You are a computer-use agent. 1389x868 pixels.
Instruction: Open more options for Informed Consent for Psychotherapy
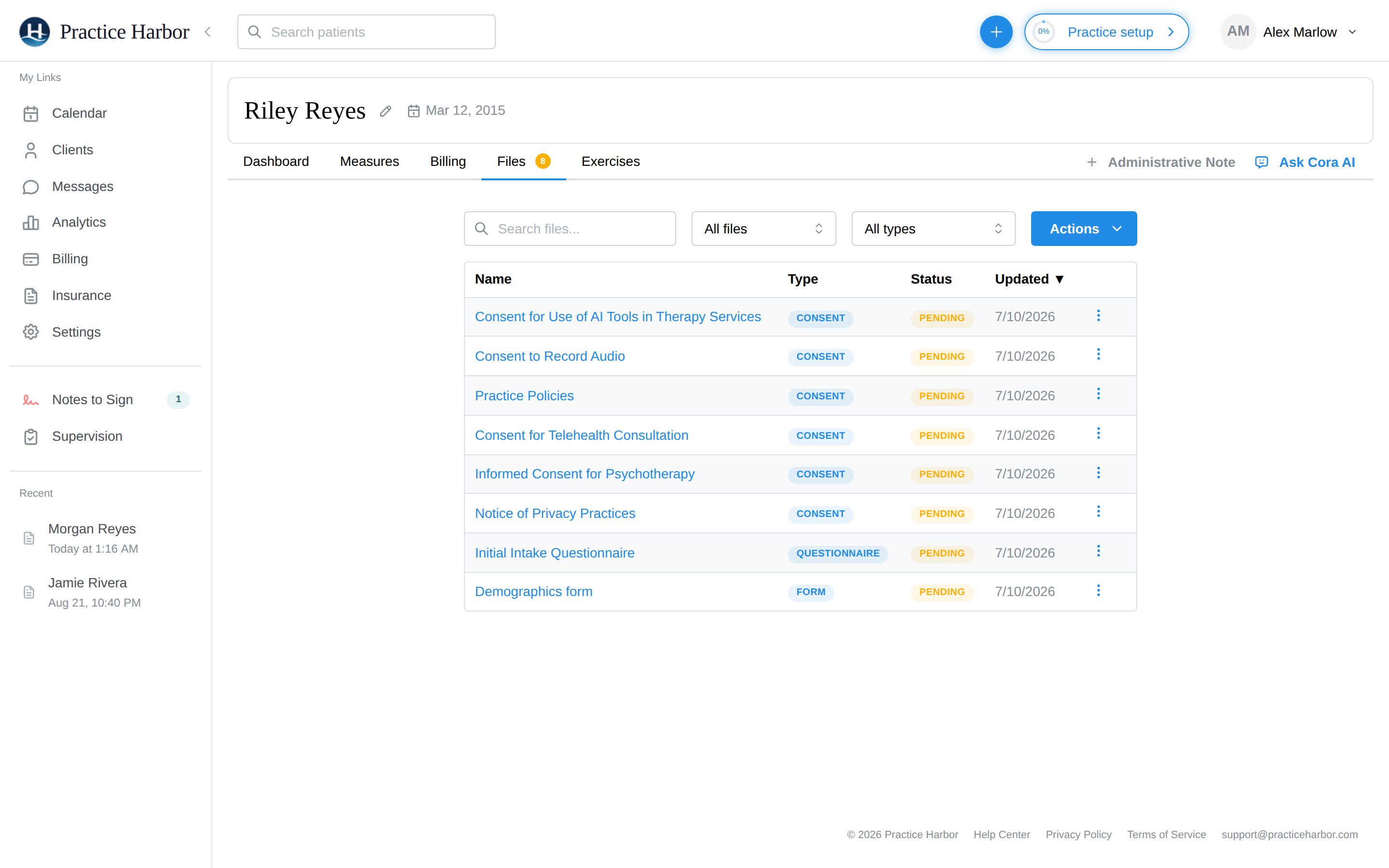click(x=1098, y=473)
